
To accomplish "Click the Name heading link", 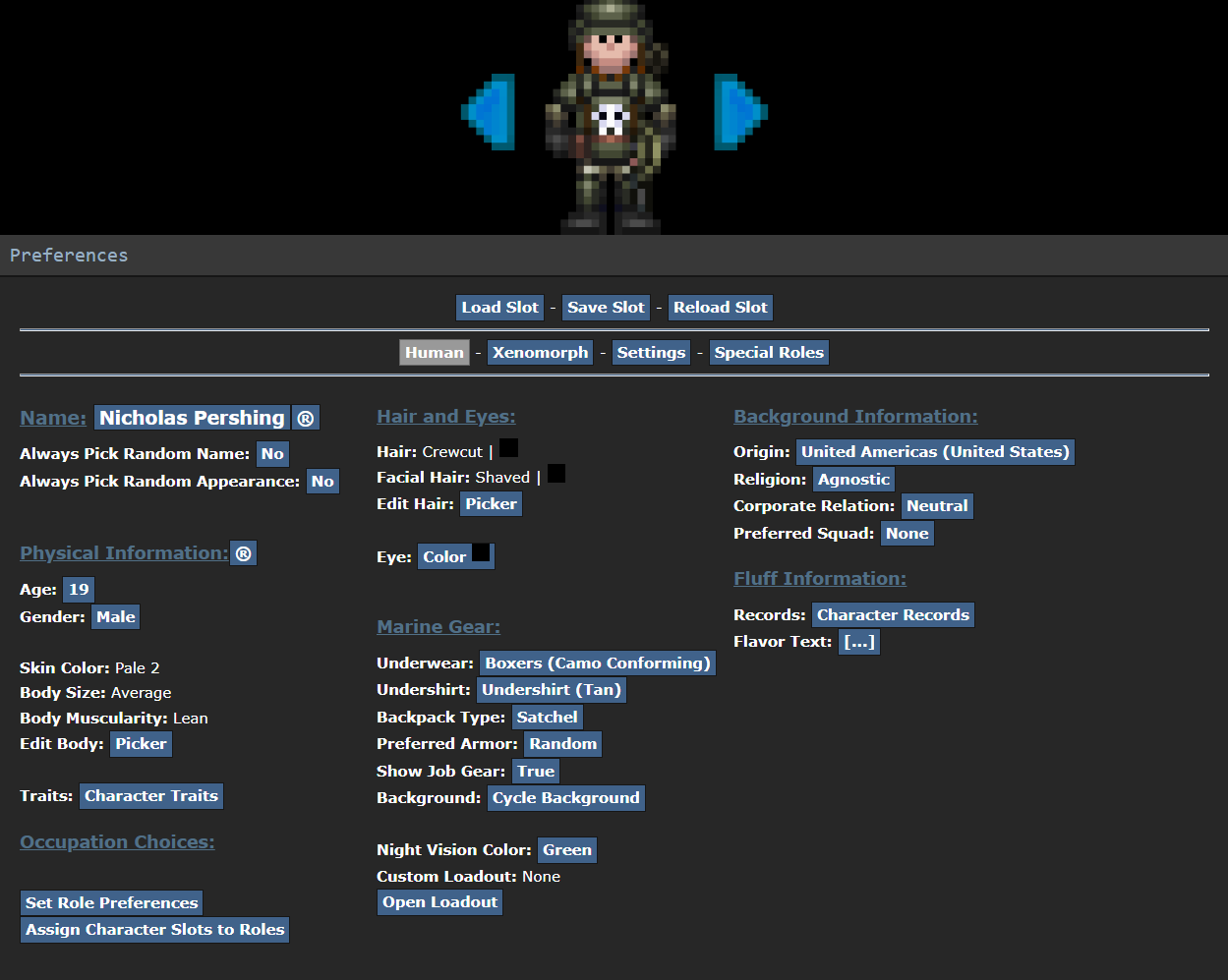I will point(53,418).
